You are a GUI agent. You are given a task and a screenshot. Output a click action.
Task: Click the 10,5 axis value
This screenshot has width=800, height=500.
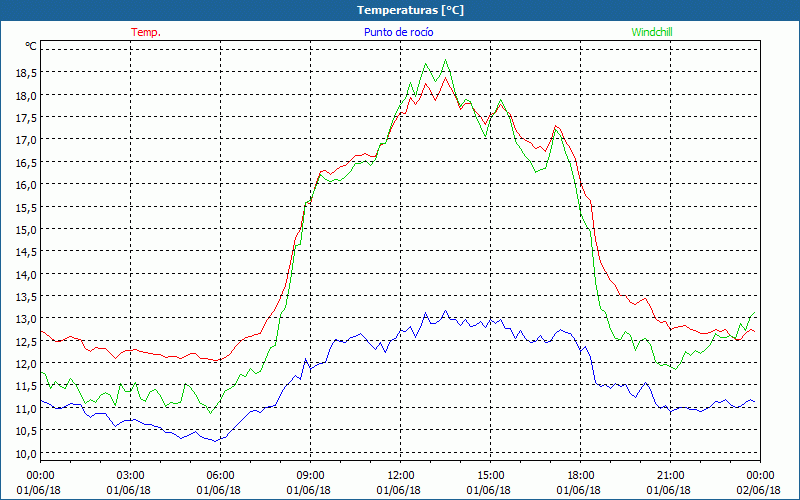point(26,431)
